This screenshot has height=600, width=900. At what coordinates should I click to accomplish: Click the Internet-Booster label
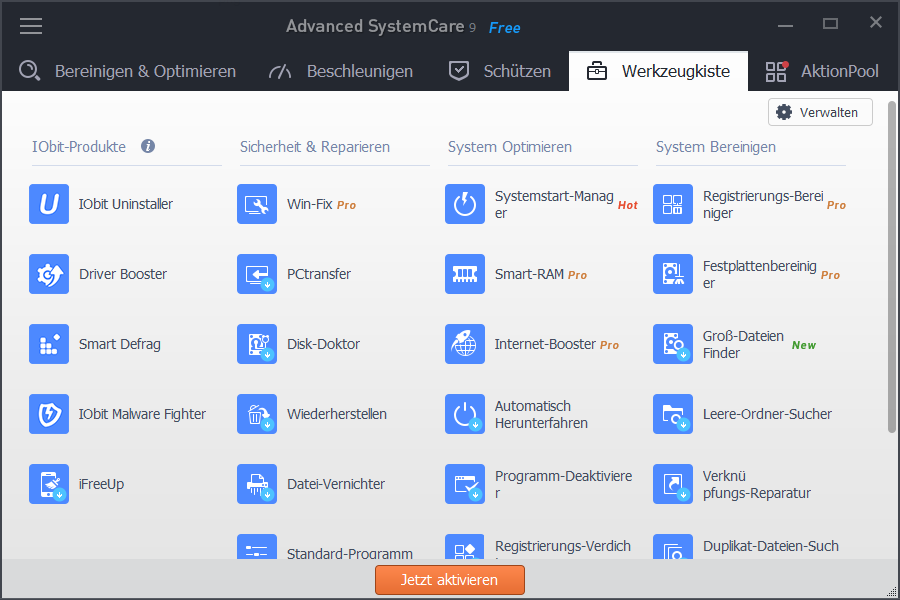click(x=545, y=344)
